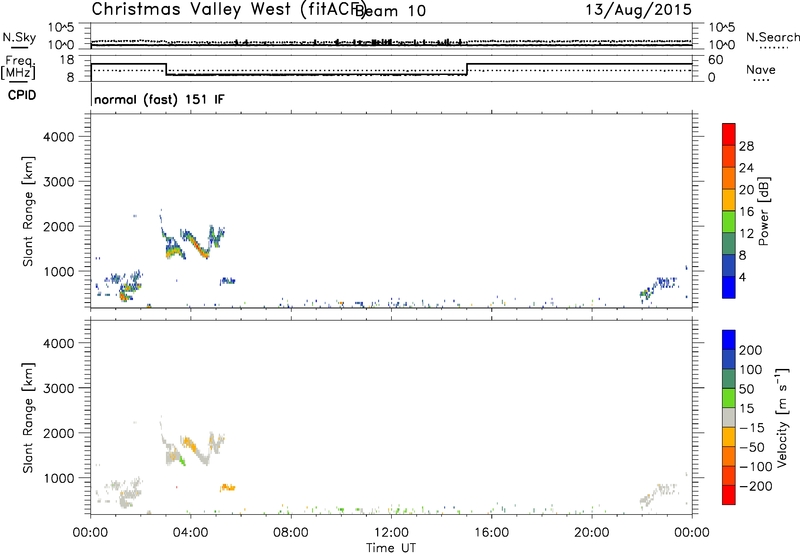
Task: Click the 'N.Search' legend label
Action: pyautogui.click(x=772, y=37)
